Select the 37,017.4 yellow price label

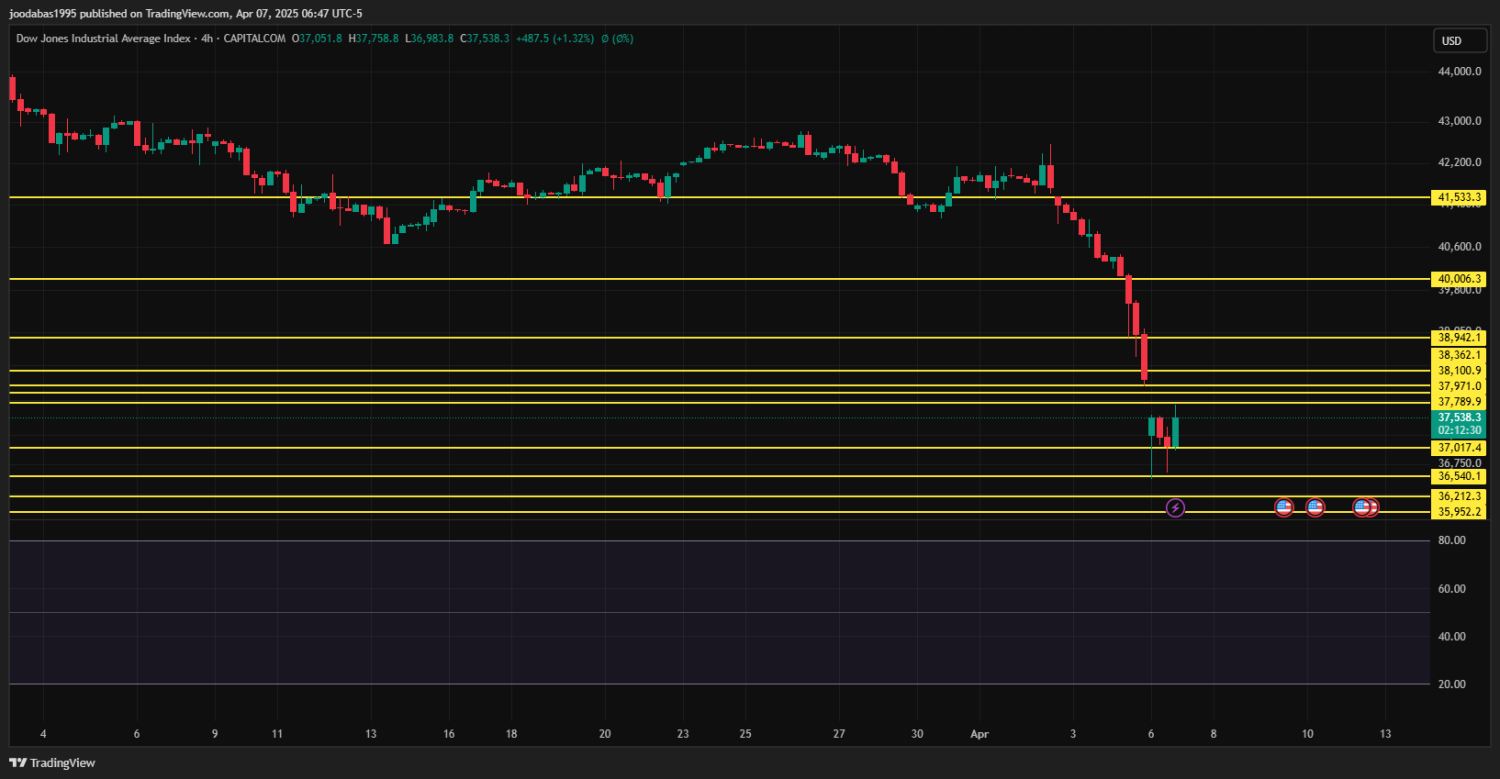[1458, 448]
